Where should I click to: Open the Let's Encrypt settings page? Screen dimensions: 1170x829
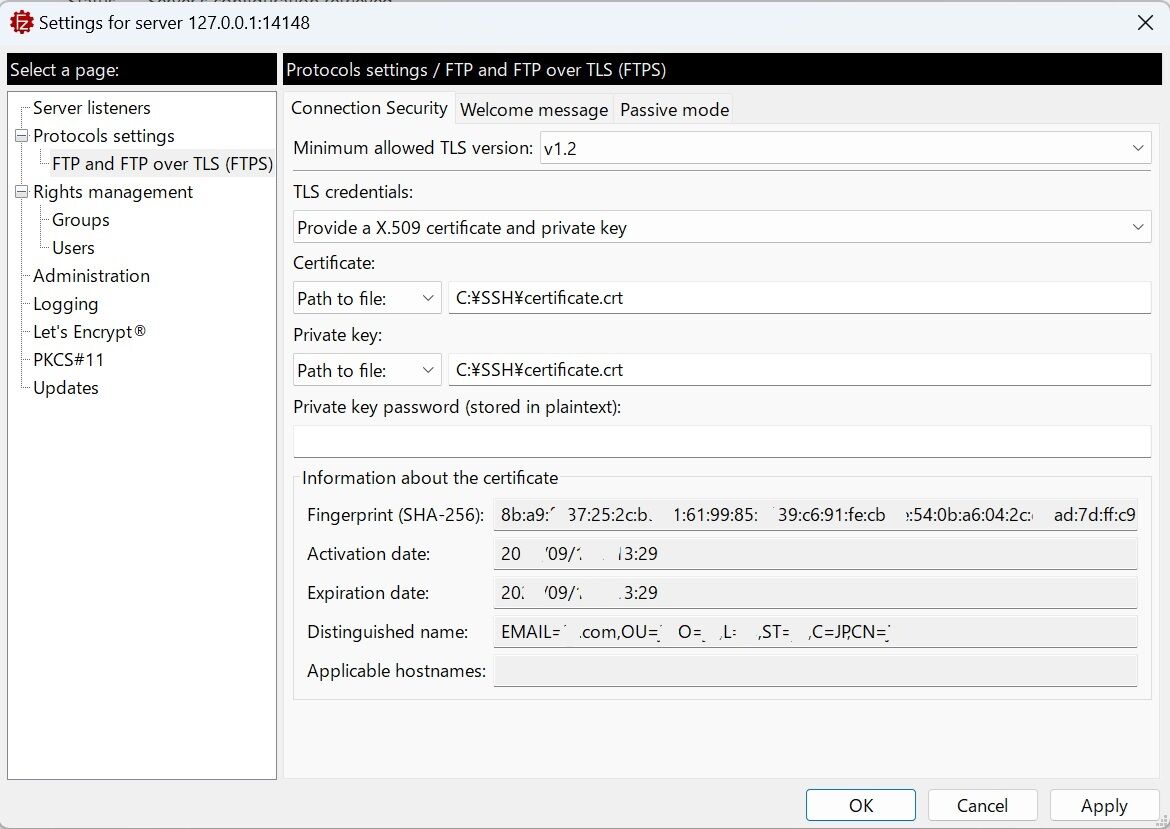click(88, 331)
